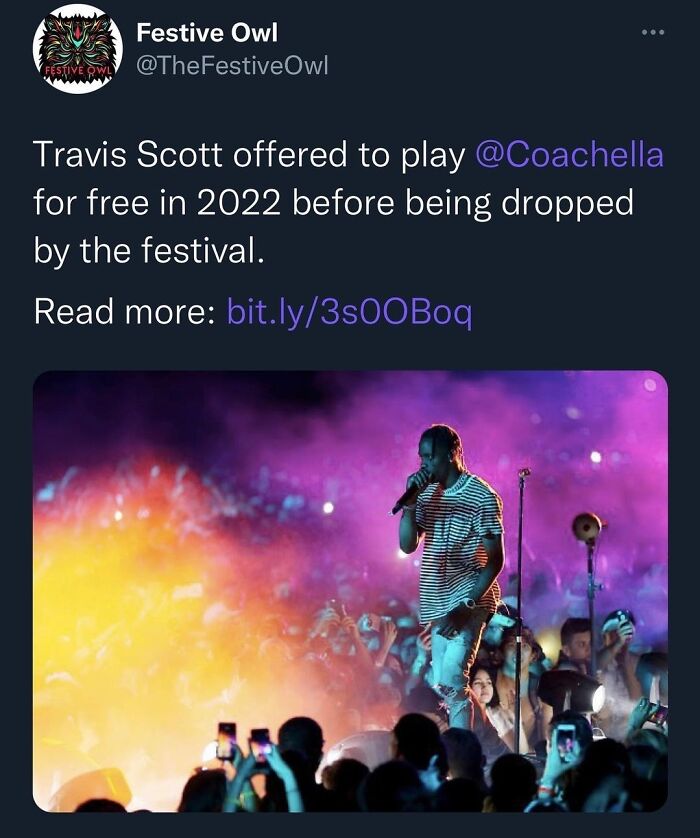Click the Festive Owl display name
Screen dimensions: 700x838
coord(208,31)
